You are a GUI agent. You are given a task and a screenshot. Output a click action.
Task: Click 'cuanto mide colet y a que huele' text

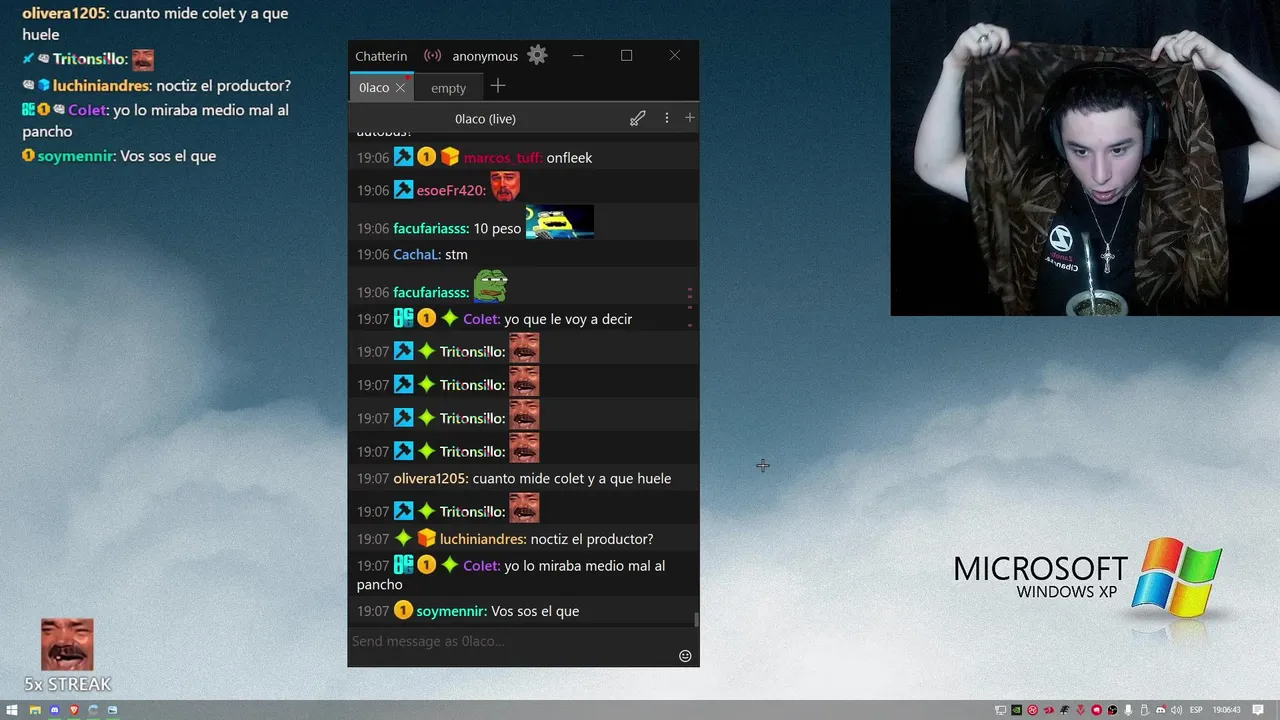[x=572, y=478]
